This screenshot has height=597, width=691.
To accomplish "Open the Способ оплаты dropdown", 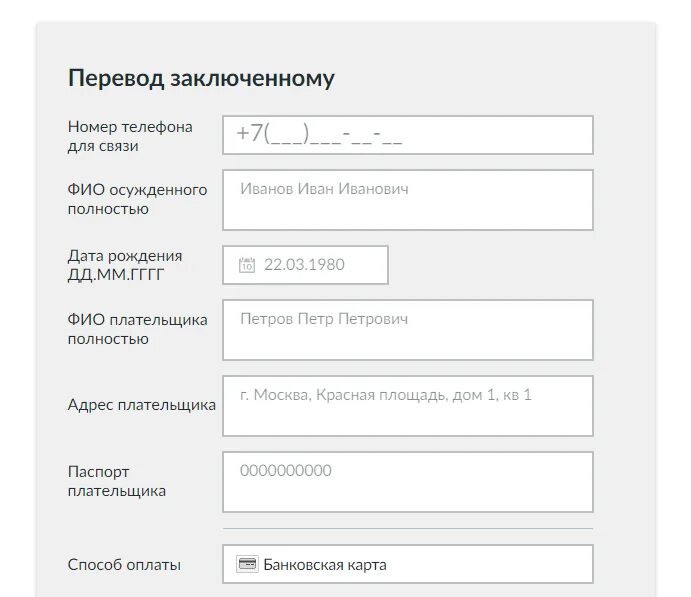I will pyautogui.click(x=408, y=564).
